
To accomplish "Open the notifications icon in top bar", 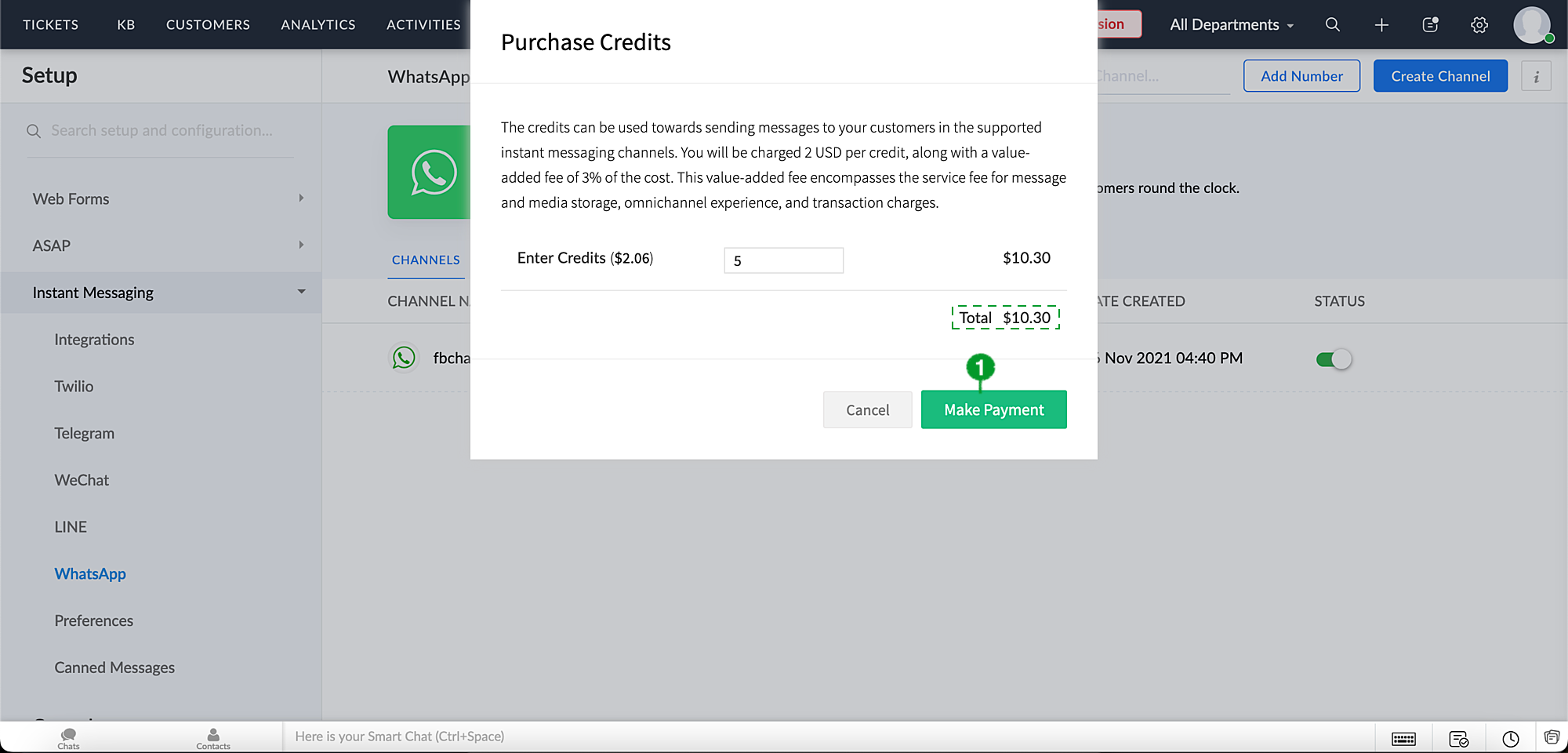I will [x=1430, y=25].
